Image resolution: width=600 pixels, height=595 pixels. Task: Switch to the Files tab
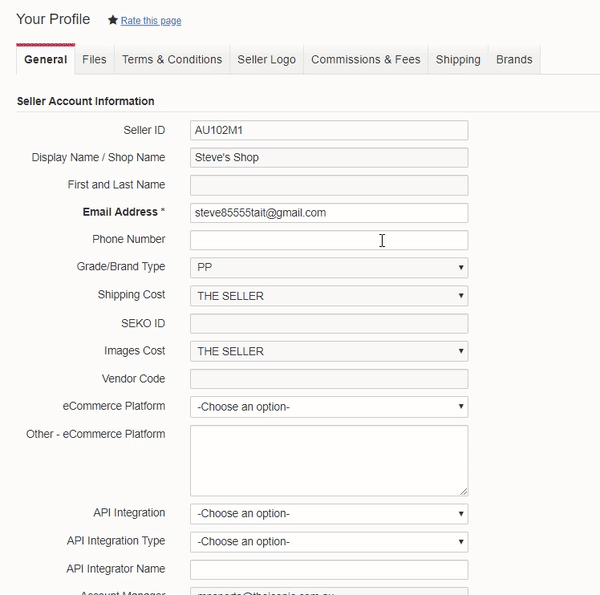[x=94, y=60]
